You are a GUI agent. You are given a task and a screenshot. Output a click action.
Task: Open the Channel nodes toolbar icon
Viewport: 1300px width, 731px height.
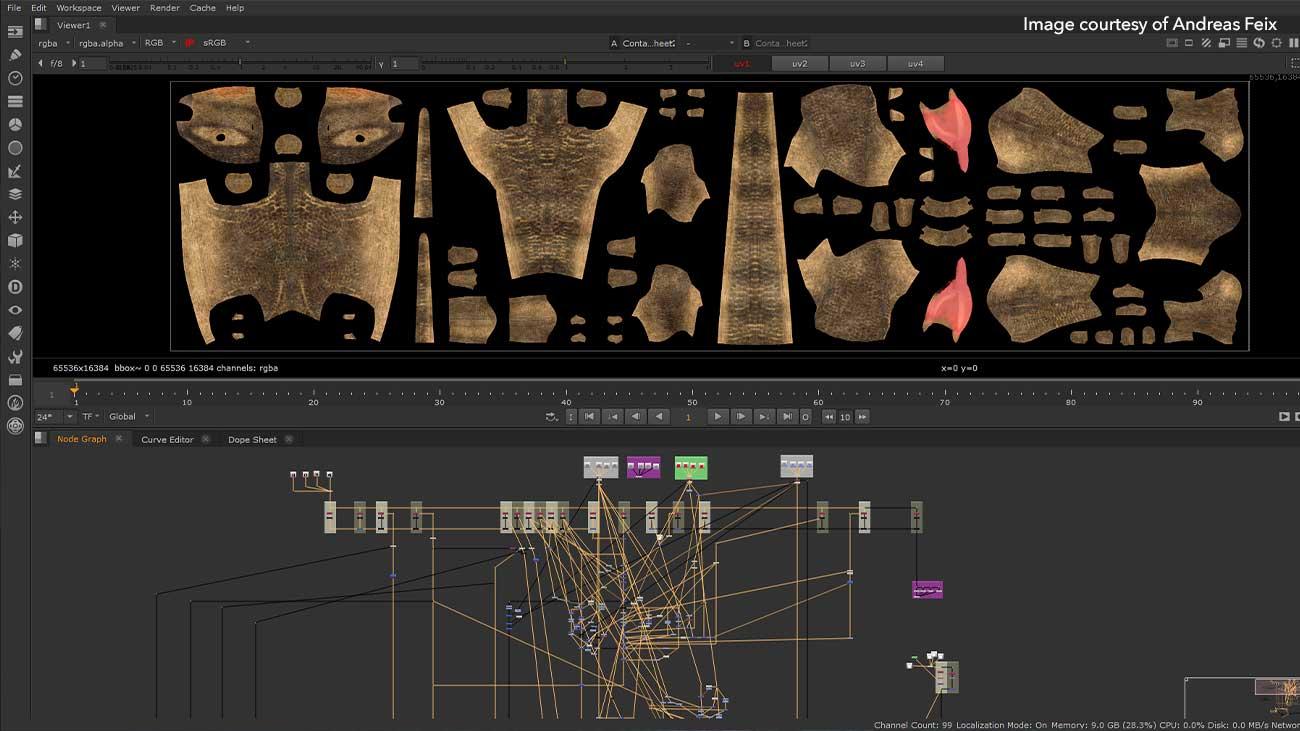tap(15, 101)
